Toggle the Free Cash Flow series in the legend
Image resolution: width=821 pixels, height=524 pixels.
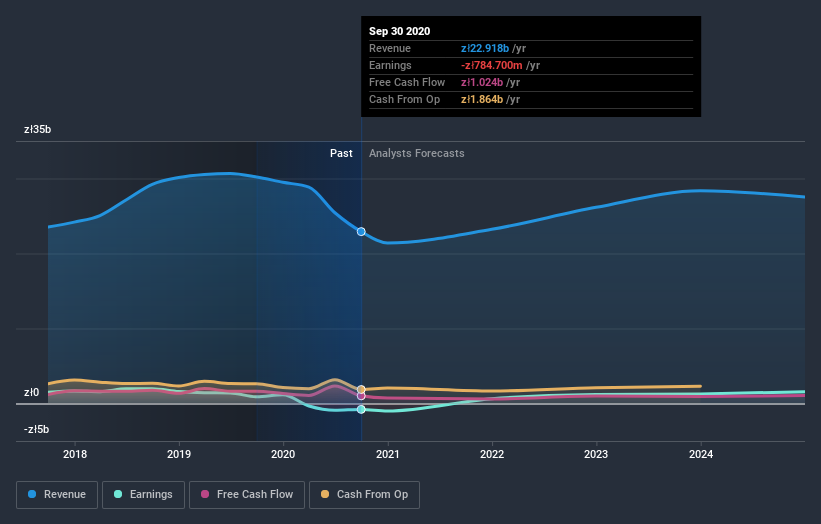pos(247,495)
